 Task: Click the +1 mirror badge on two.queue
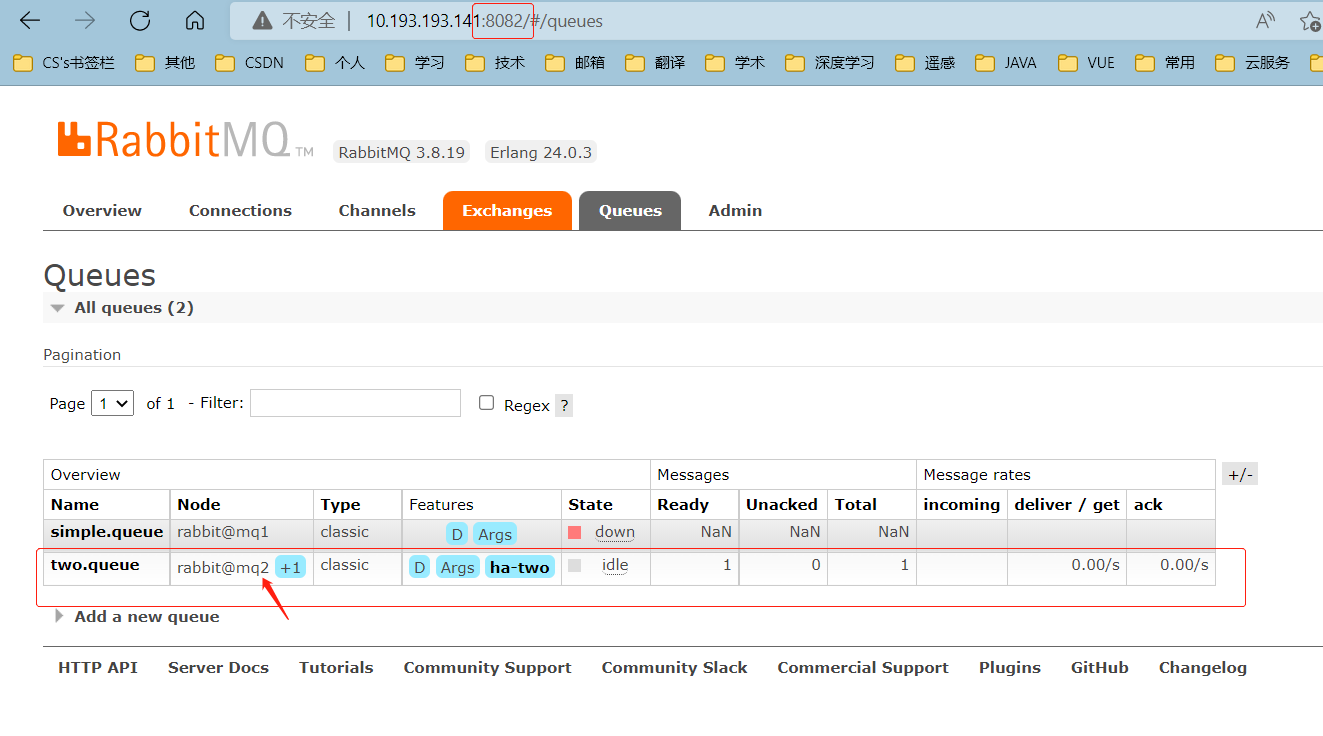tap(291, 568)
